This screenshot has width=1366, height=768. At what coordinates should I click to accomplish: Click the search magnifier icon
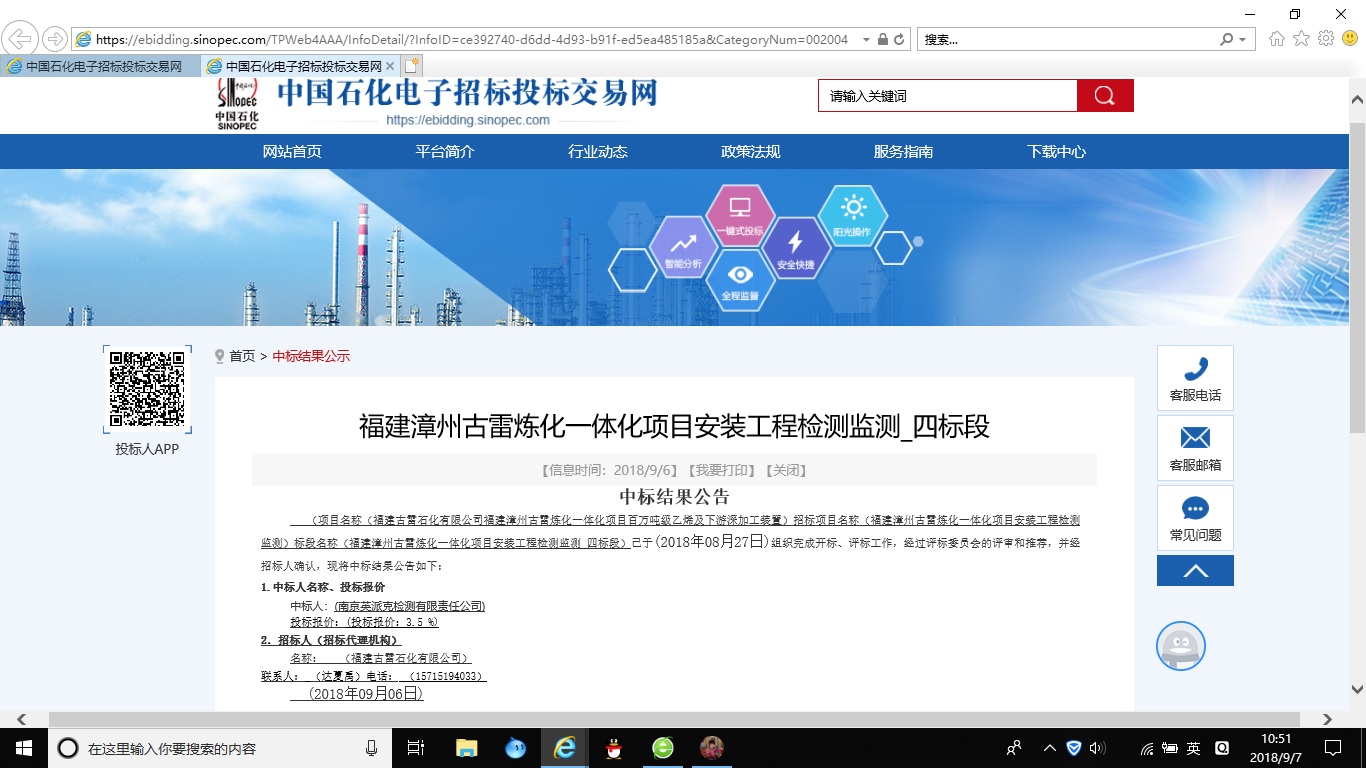(x=1103, y=95)
